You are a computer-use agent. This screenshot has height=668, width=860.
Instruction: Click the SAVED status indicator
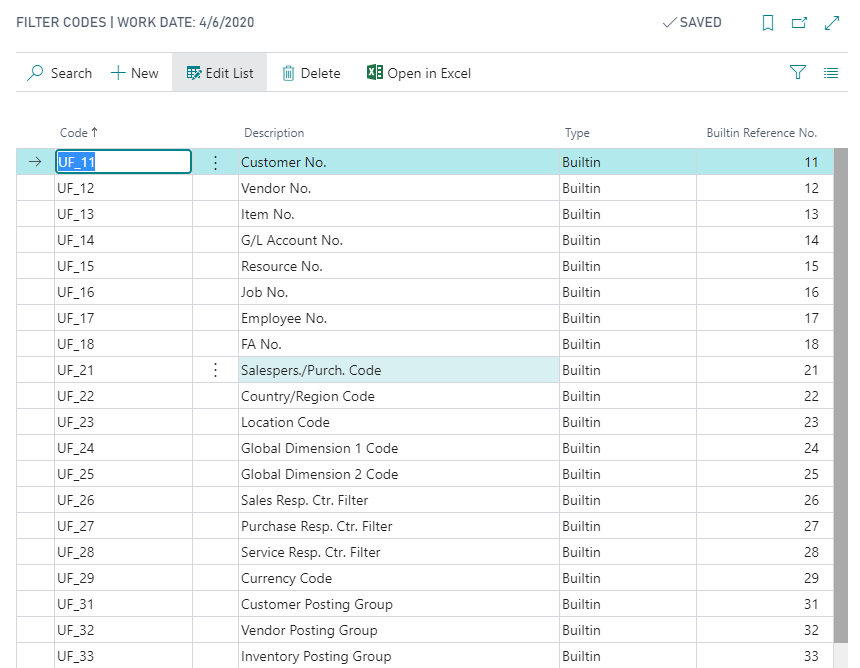tap(692, 22)
